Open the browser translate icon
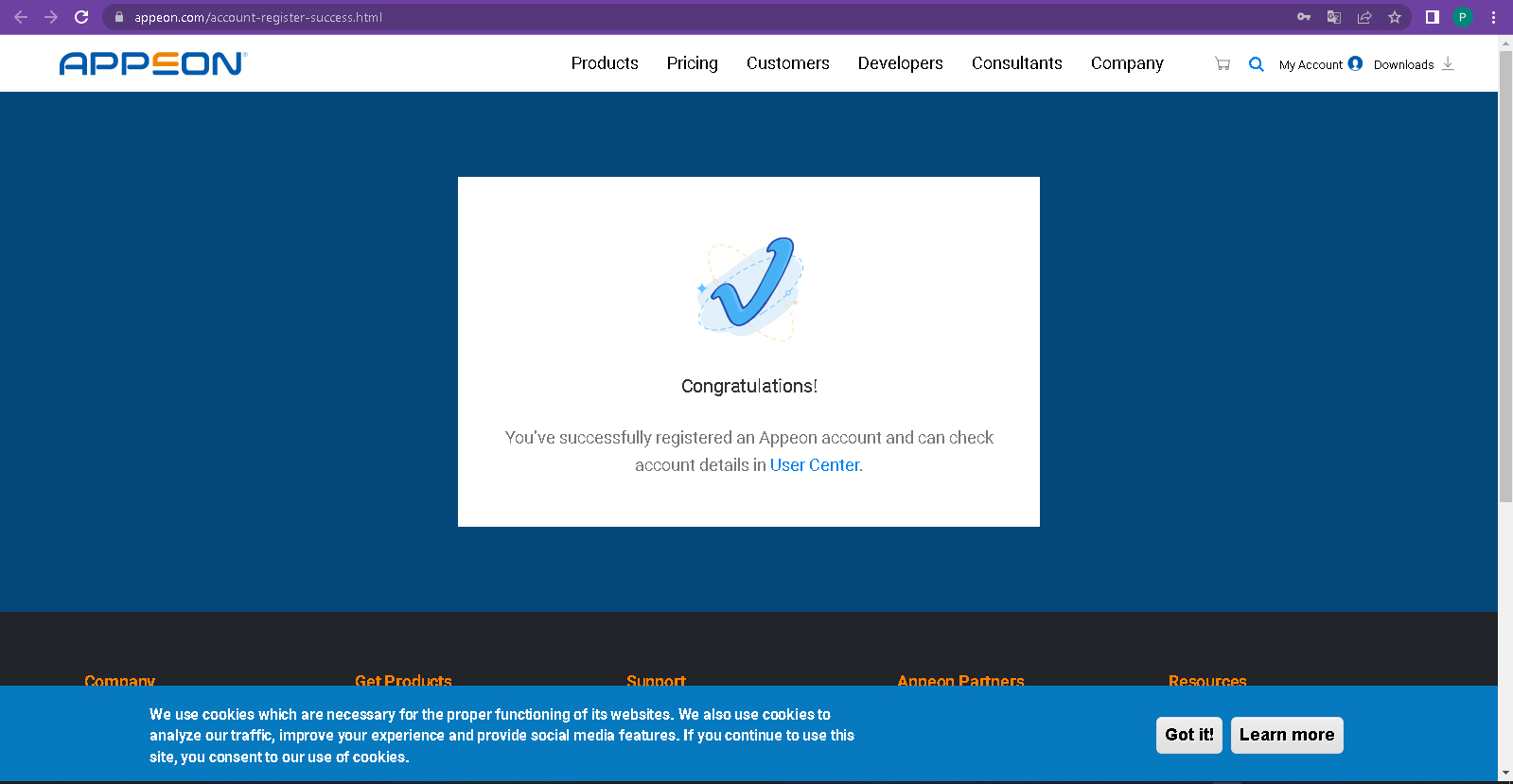The height and width of the screenshot is (784, 1513). click(x=1334, y=17)
